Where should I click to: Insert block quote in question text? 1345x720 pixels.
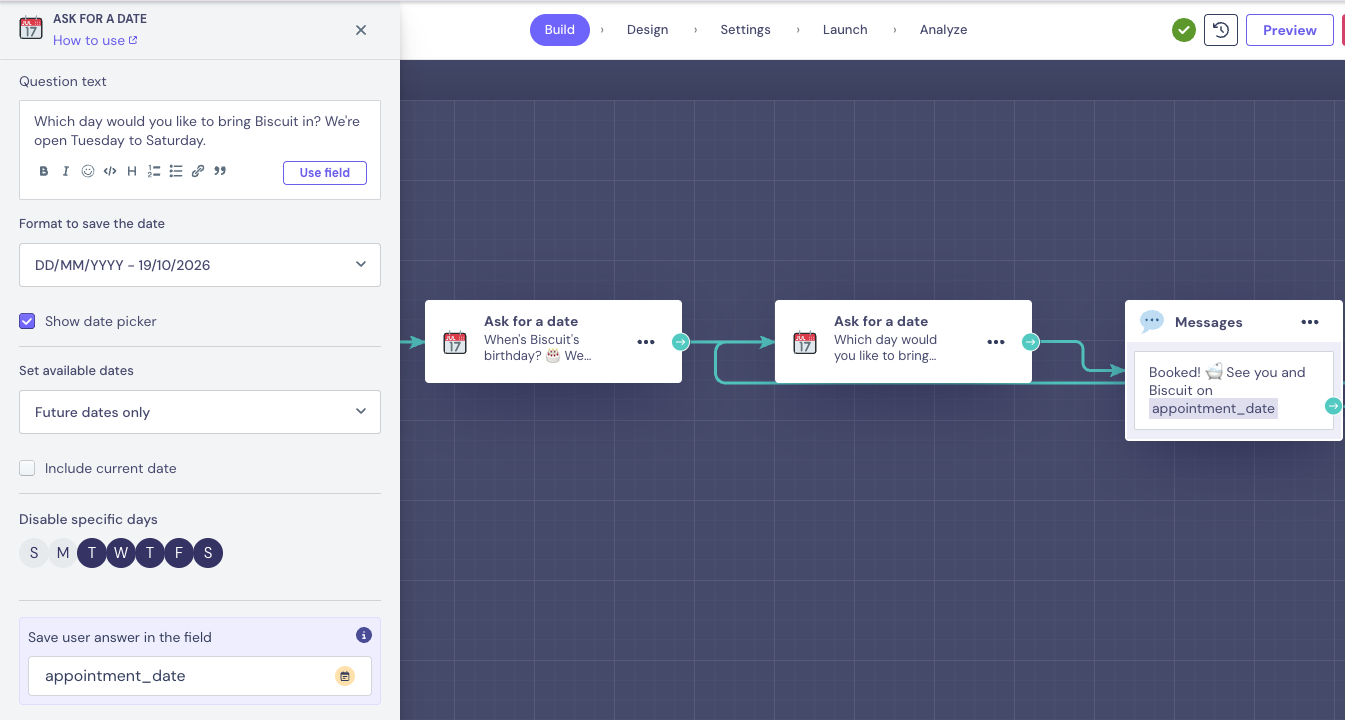coord(220,172)
